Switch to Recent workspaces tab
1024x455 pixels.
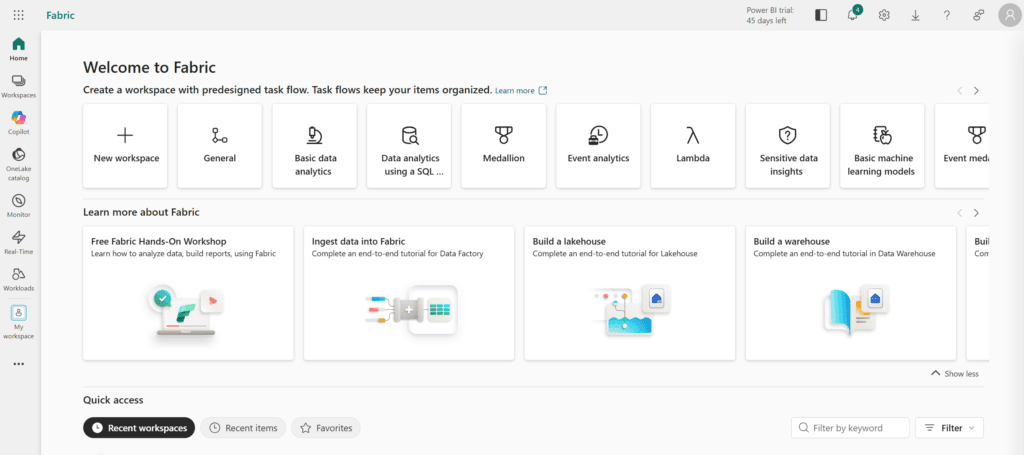pos(139,428)
